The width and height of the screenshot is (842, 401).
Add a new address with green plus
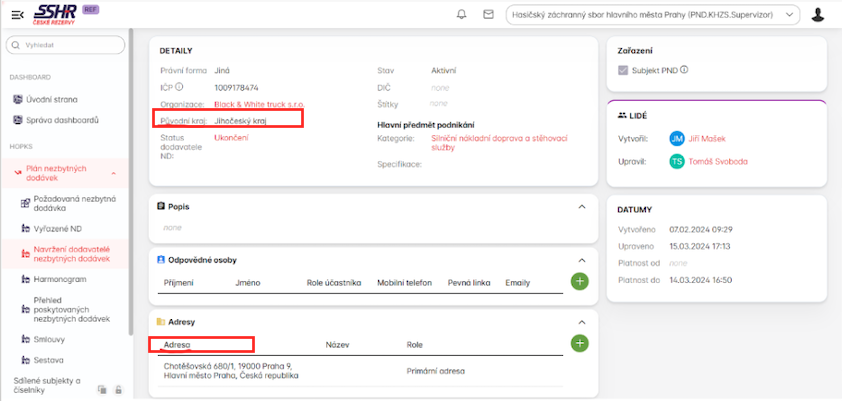click(579, 343)
